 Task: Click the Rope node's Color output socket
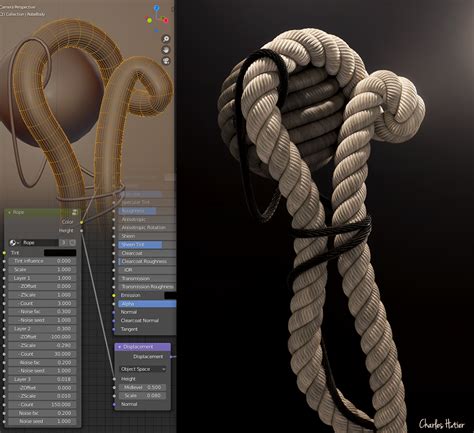[x=81, y=222]
